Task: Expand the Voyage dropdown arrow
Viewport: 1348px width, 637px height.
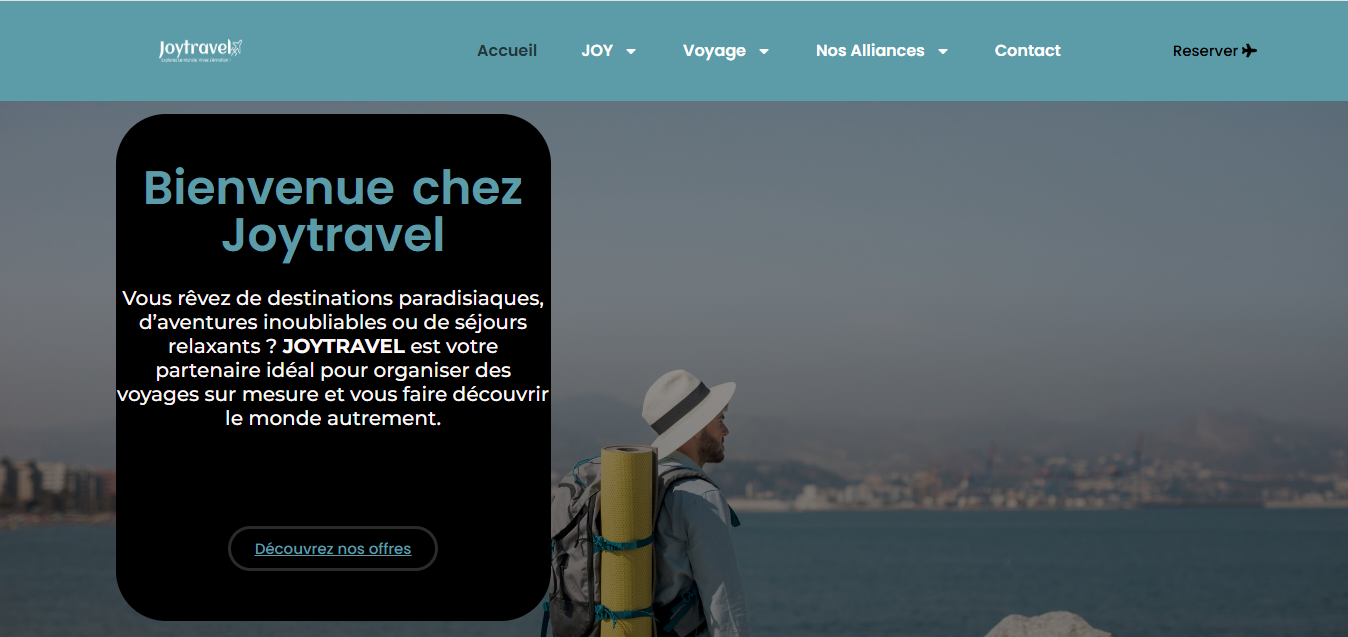Action: tap(764, 51)
